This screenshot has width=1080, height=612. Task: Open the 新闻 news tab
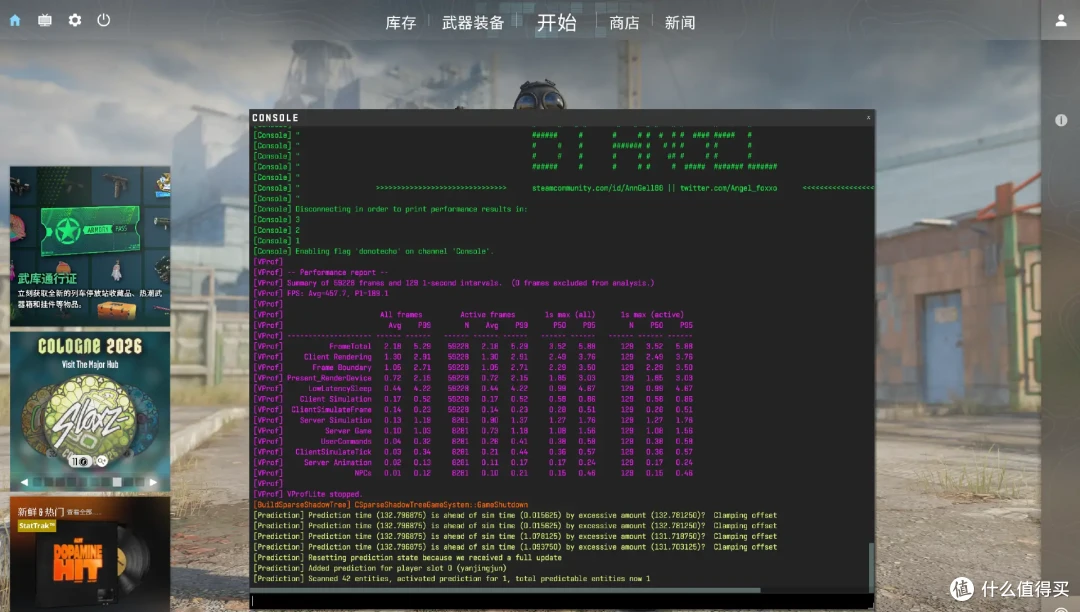click(x=680, y=23)
